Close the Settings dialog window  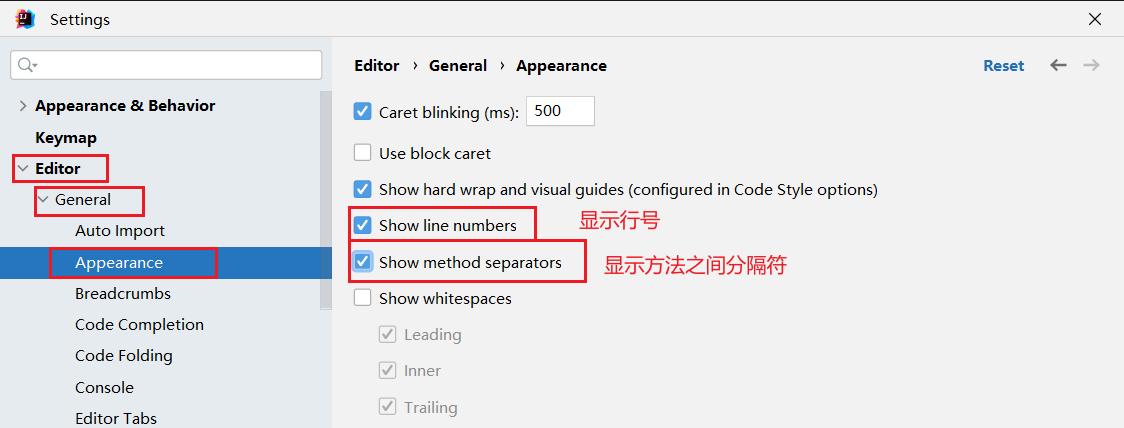tap(1095, 19)
